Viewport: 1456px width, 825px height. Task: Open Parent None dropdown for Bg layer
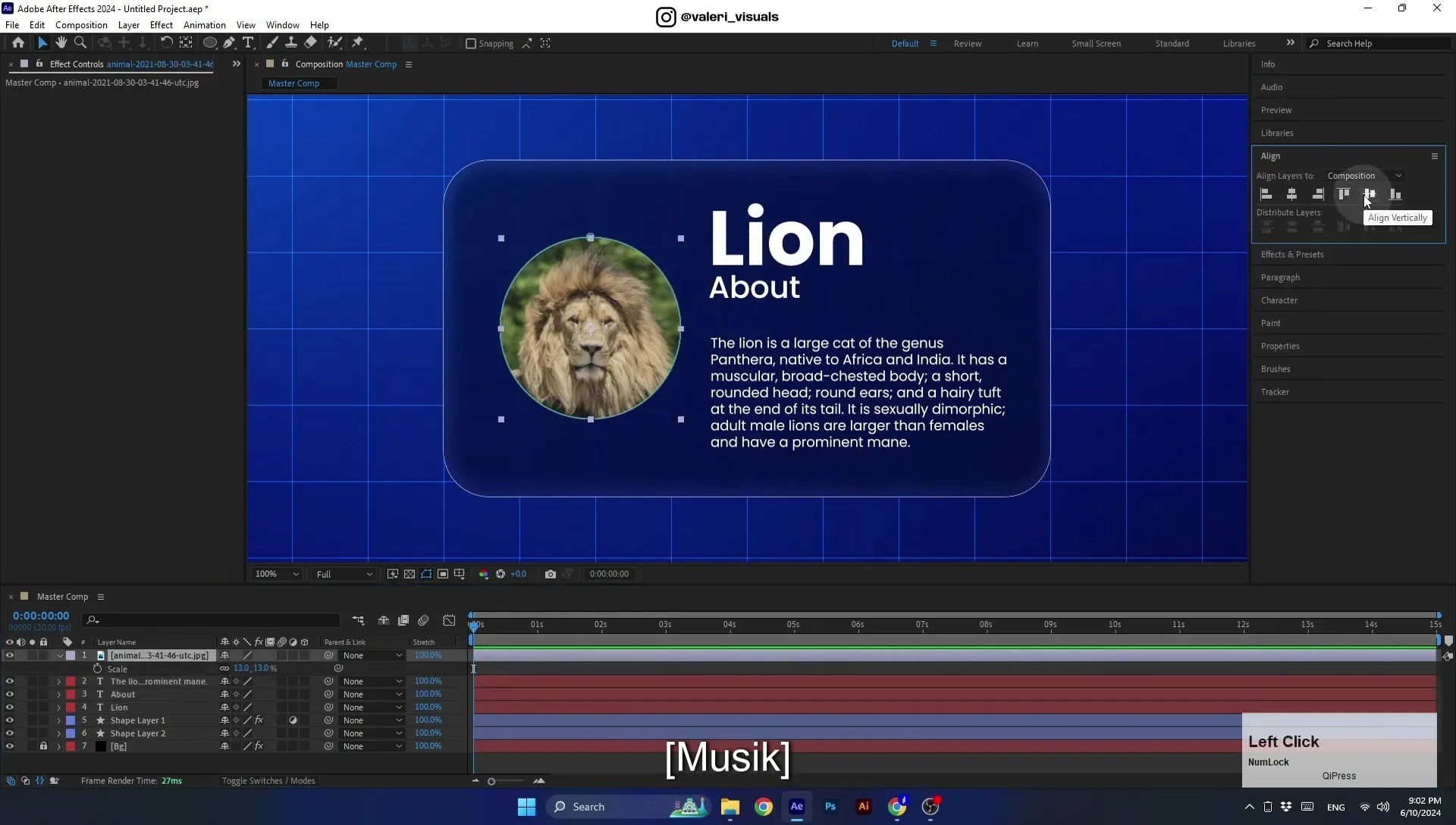(372, 746)
